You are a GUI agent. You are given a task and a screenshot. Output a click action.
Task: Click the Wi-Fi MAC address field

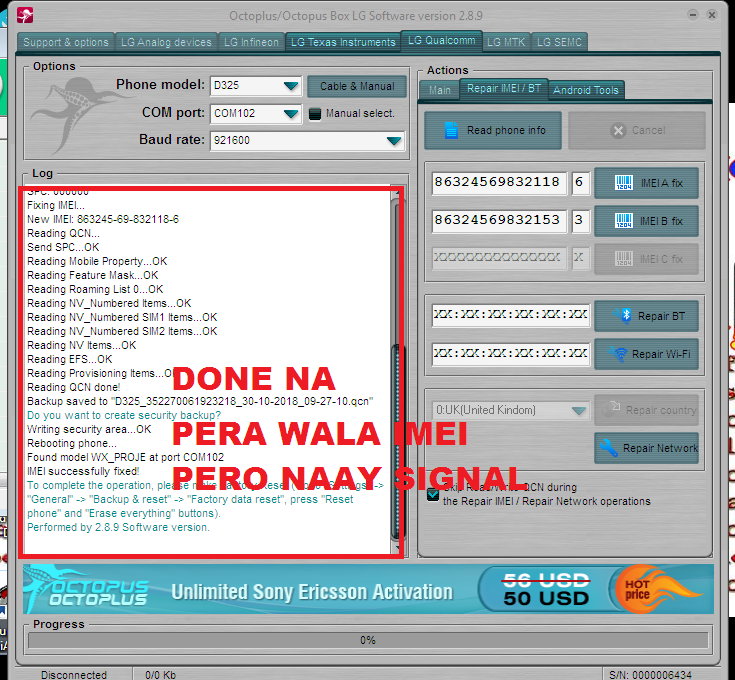(x=510, y=354)
